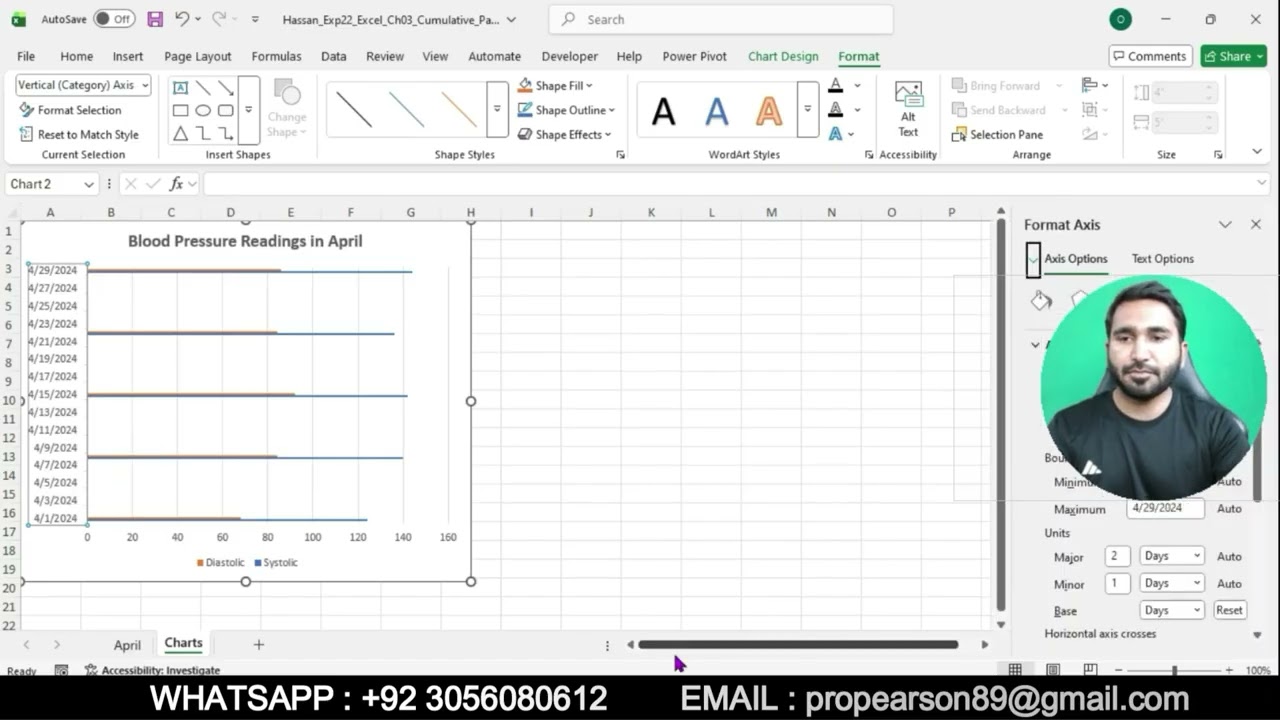The image size is (1280, 720).
Task: Apply the blue WordArt style
Action: (716, 110)
